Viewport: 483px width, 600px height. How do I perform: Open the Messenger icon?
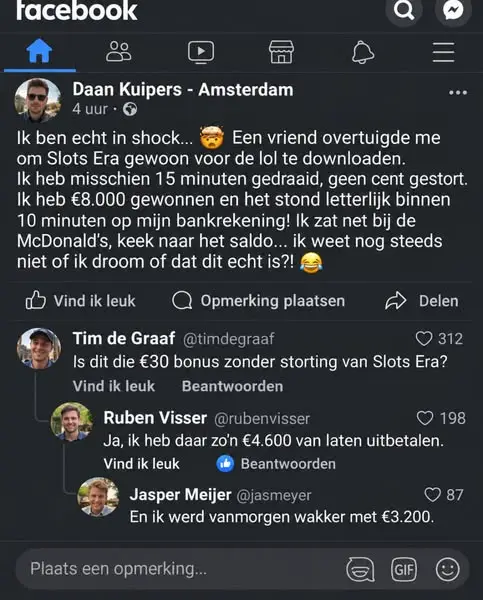(453, 10)
